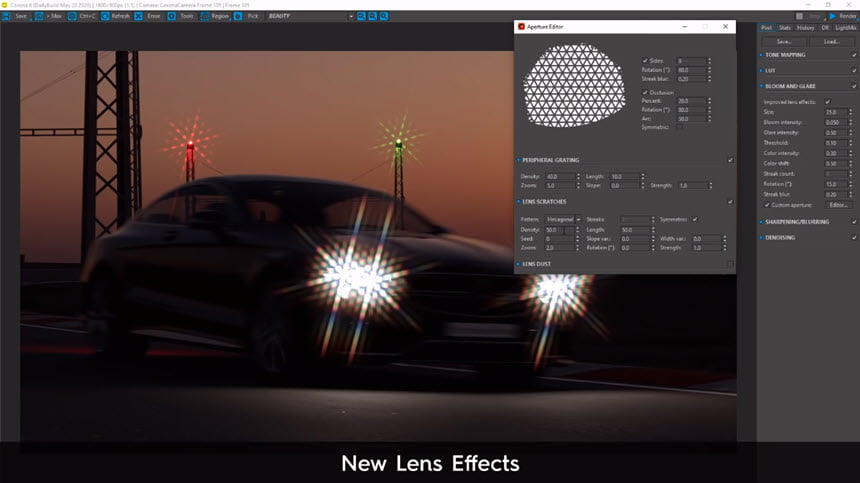Click the Size stepper arrows
The height and width of the screenshot is (483, 860).
[x=851, y=112]
